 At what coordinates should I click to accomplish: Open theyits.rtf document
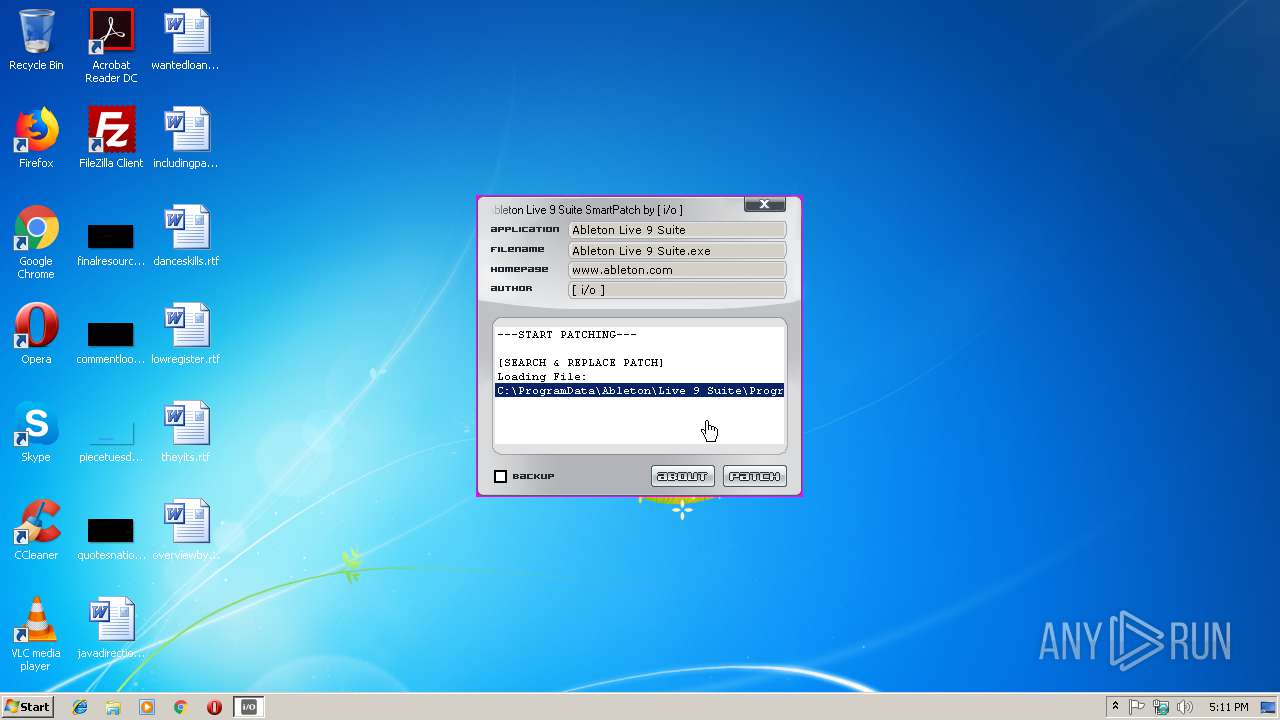click(186, 432)
